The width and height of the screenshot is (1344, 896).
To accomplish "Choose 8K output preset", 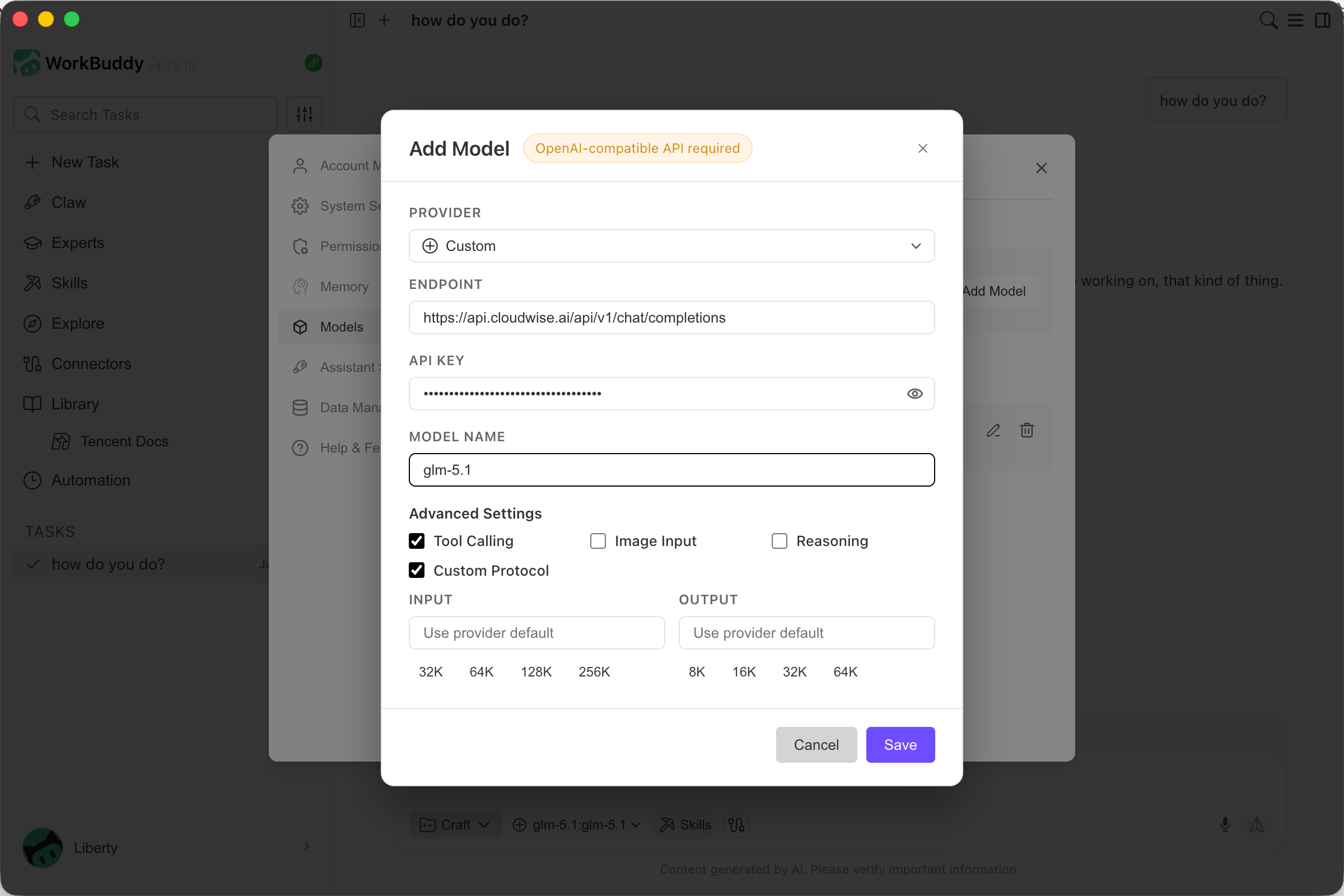I will pyautogui.click(x=697, y=672).
